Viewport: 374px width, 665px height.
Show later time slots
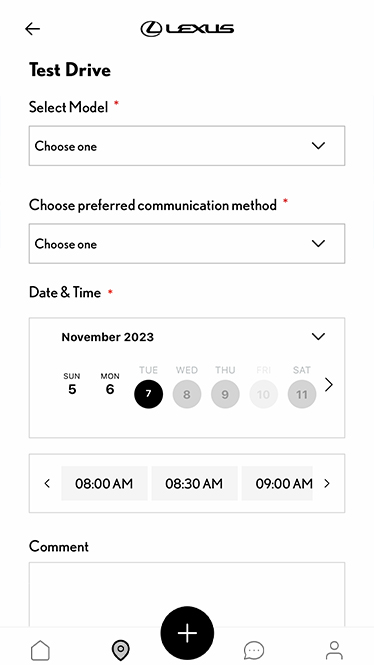coord(327,483)
